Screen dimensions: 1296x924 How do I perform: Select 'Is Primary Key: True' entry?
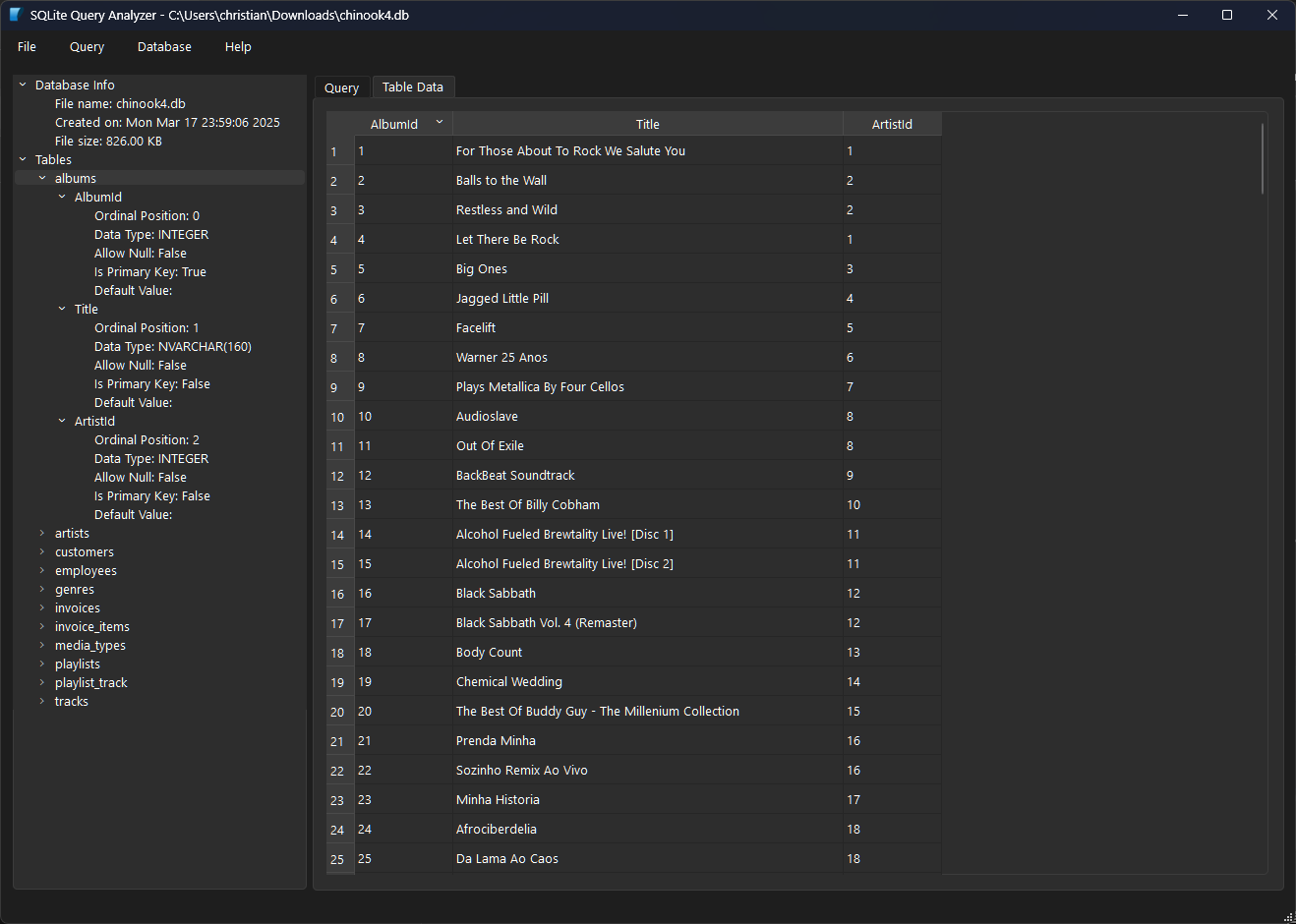coord(150,271)
